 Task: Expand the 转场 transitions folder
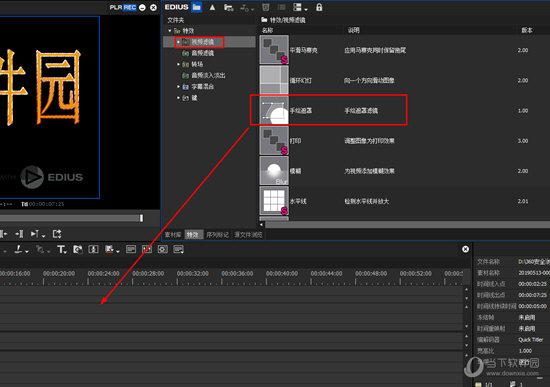pos(179,64)
